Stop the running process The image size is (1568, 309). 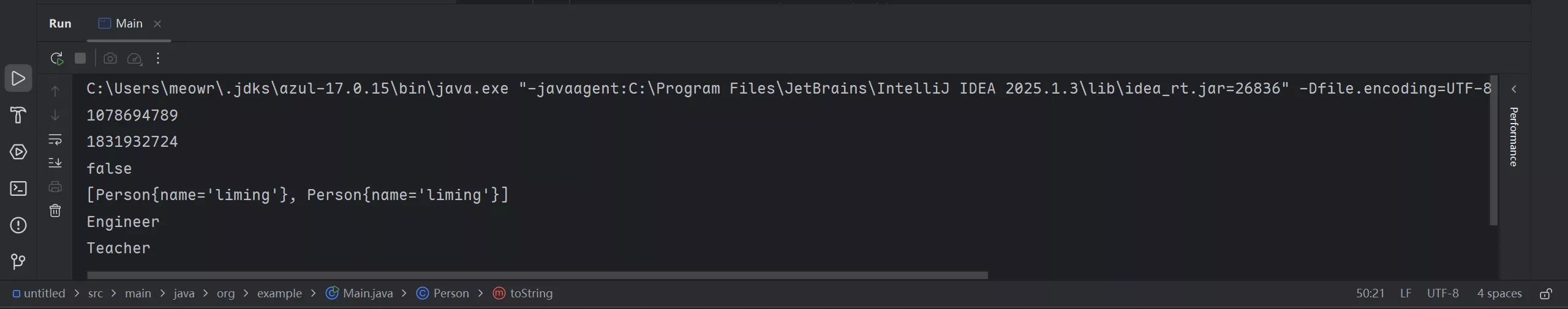[80, 58]
